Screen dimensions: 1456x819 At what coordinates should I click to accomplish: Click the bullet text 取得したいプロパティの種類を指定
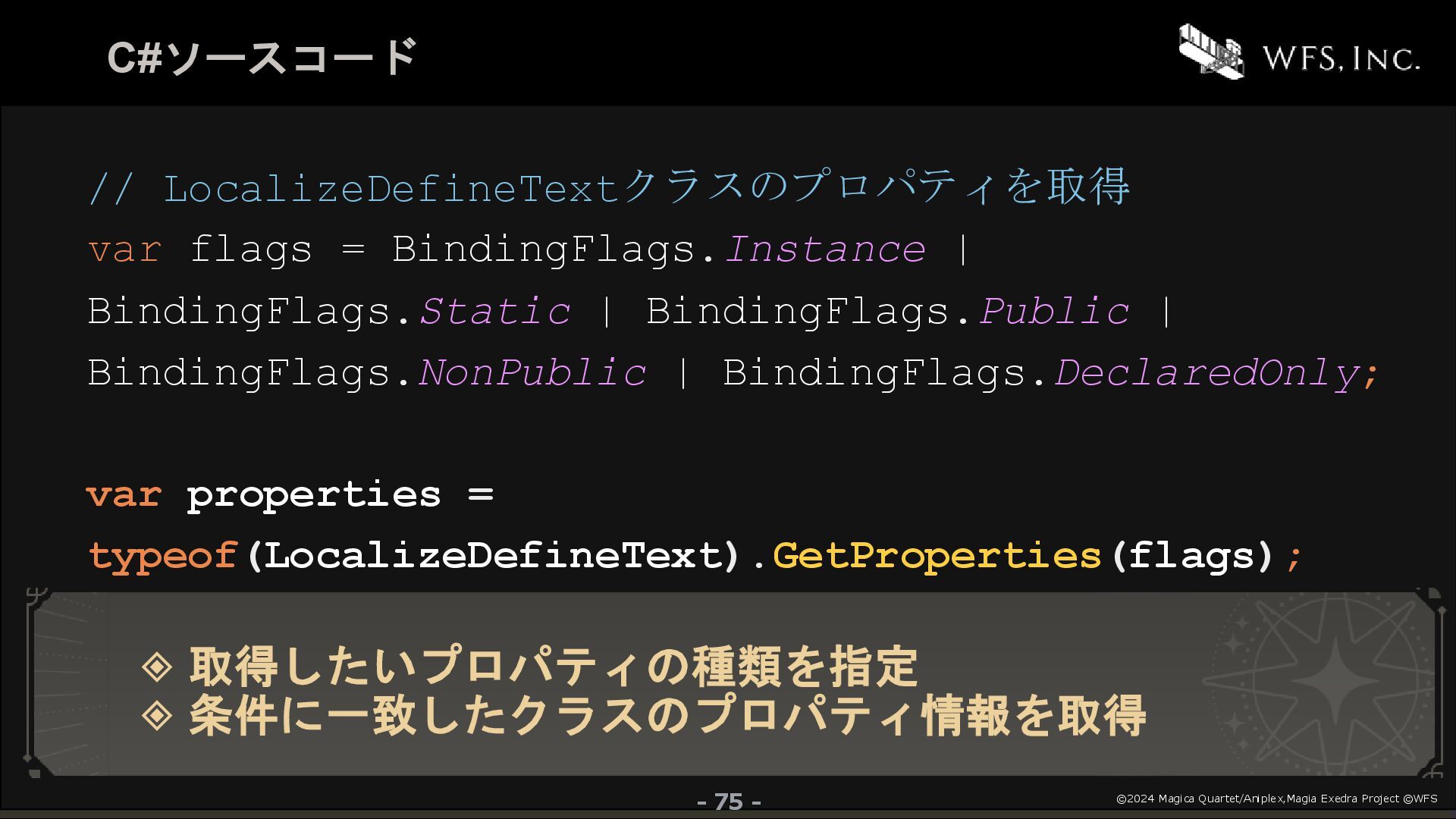coord(554,666)
